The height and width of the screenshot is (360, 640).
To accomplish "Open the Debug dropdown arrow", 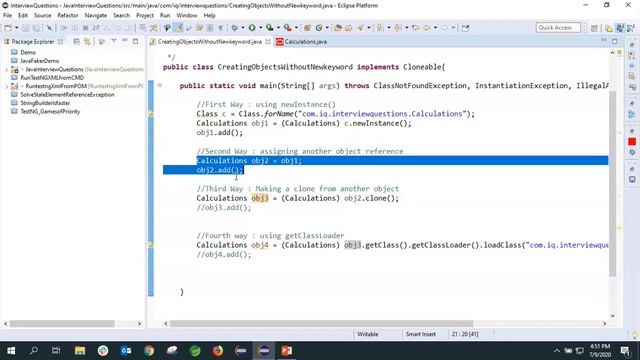I will [x=242, y=28].
